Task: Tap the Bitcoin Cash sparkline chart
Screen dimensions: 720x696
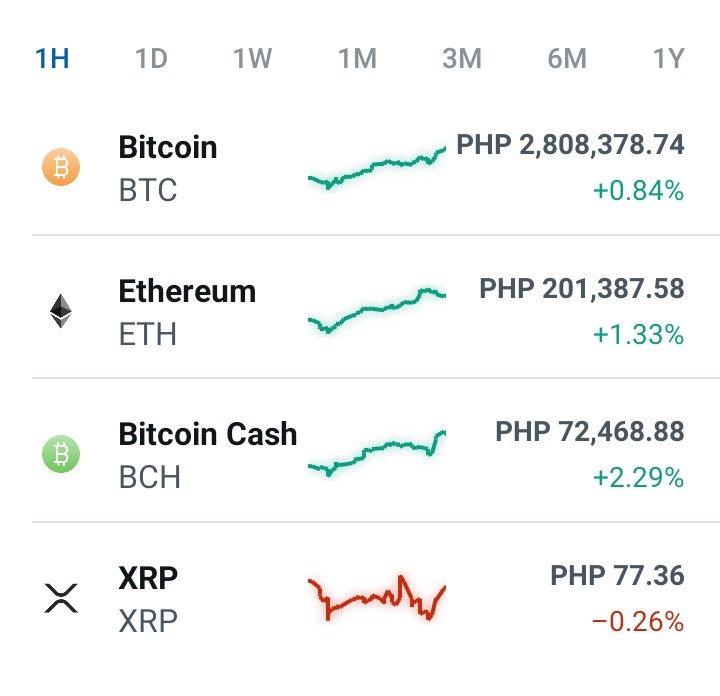Action: [377, 453]
